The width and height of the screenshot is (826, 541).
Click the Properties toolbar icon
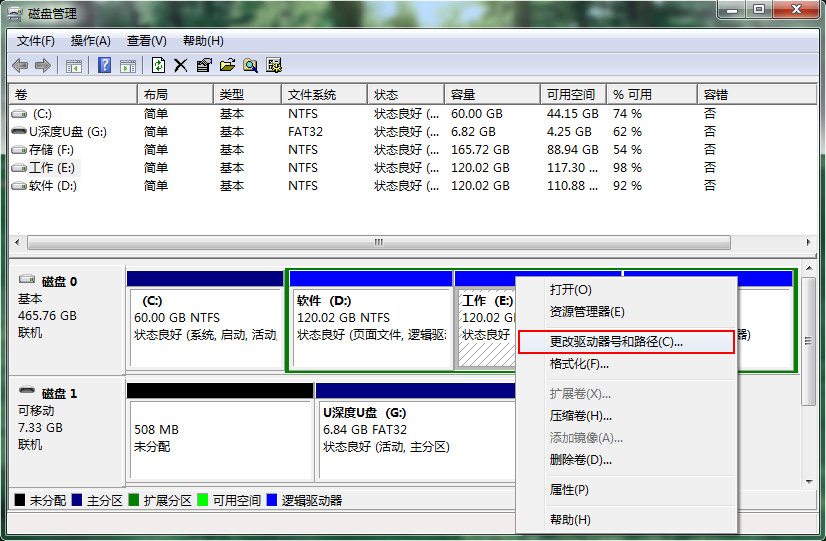[204, 66]
